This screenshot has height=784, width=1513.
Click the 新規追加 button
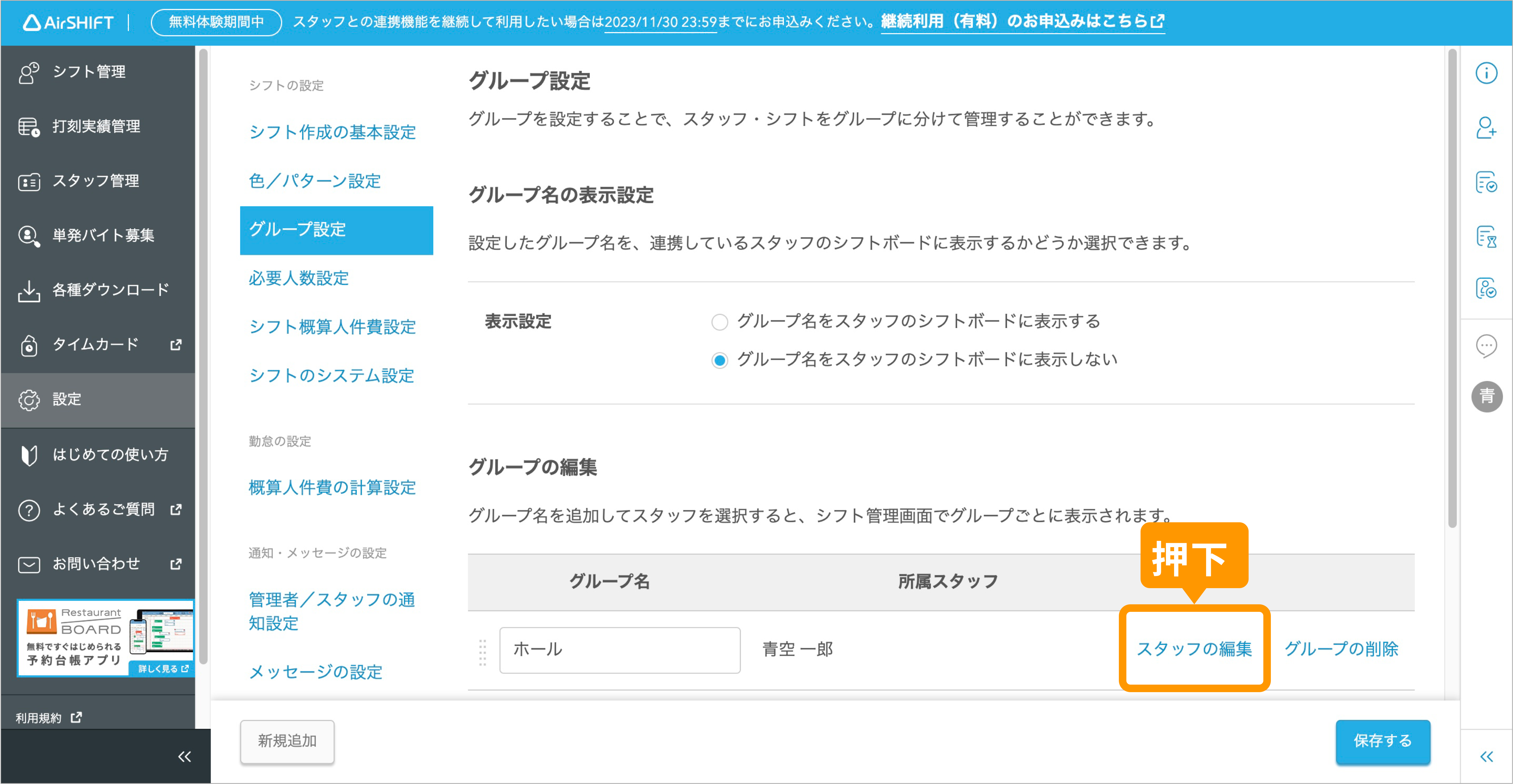[287, 742]
